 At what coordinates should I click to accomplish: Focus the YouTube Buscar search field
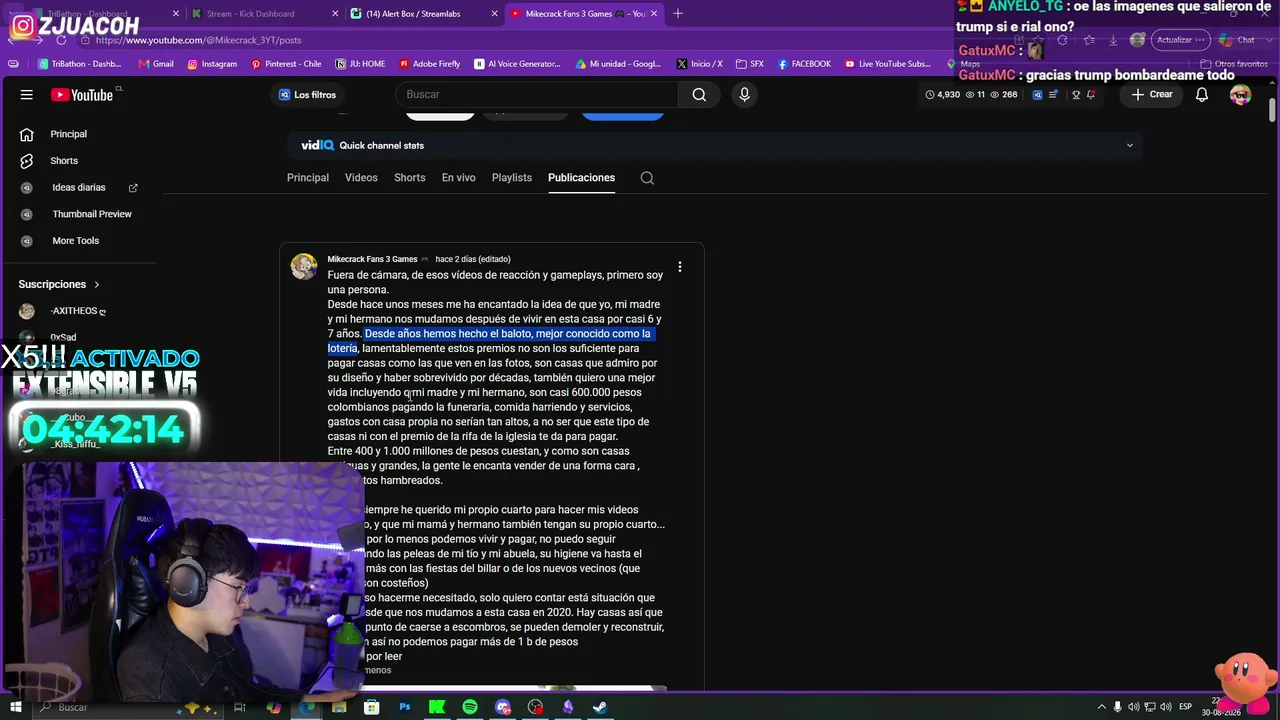coord(538,95)
